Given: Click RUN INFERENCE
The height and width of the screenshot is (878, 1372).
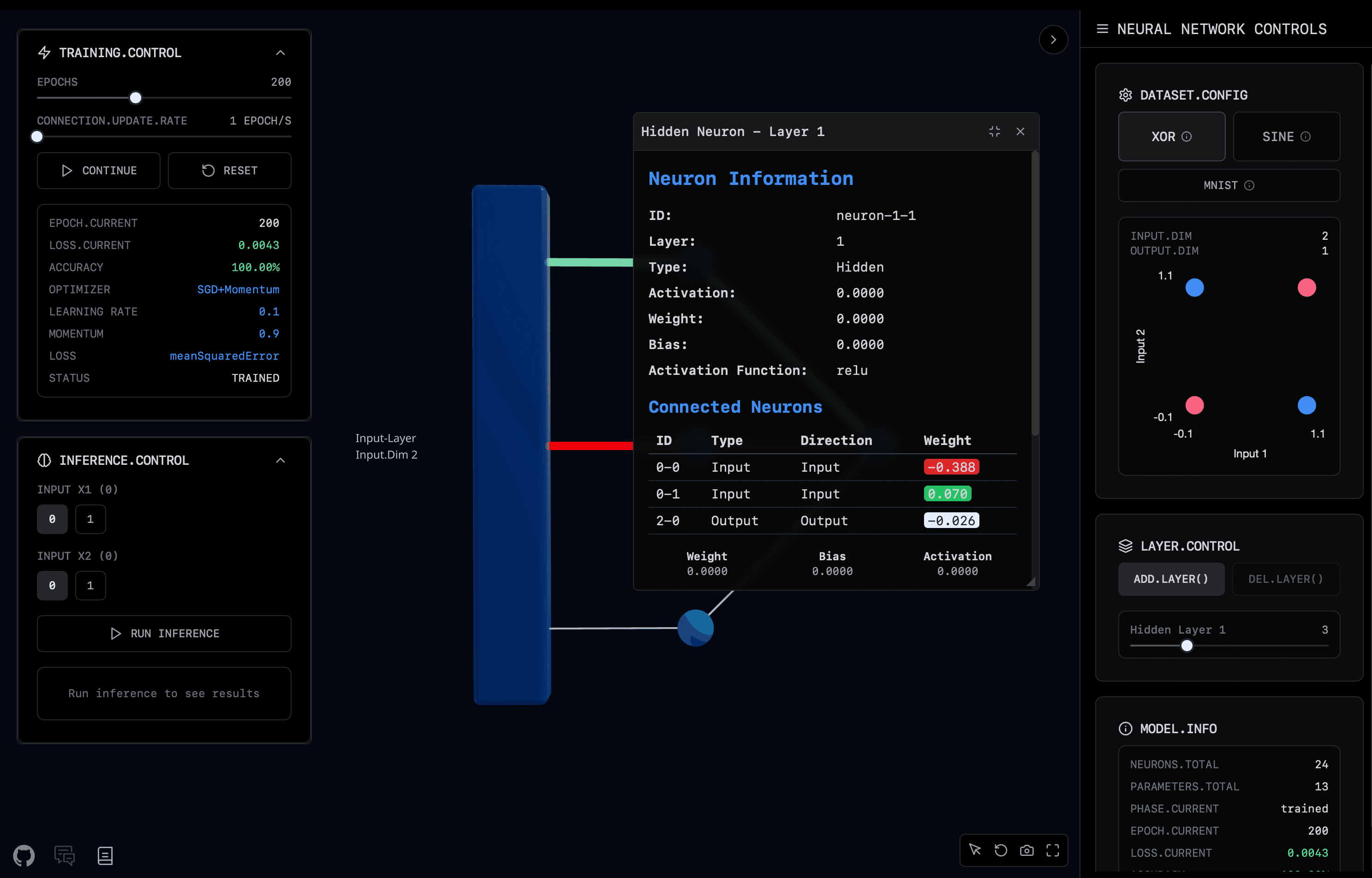Looking at the screenshot, I should pos(164,634).
